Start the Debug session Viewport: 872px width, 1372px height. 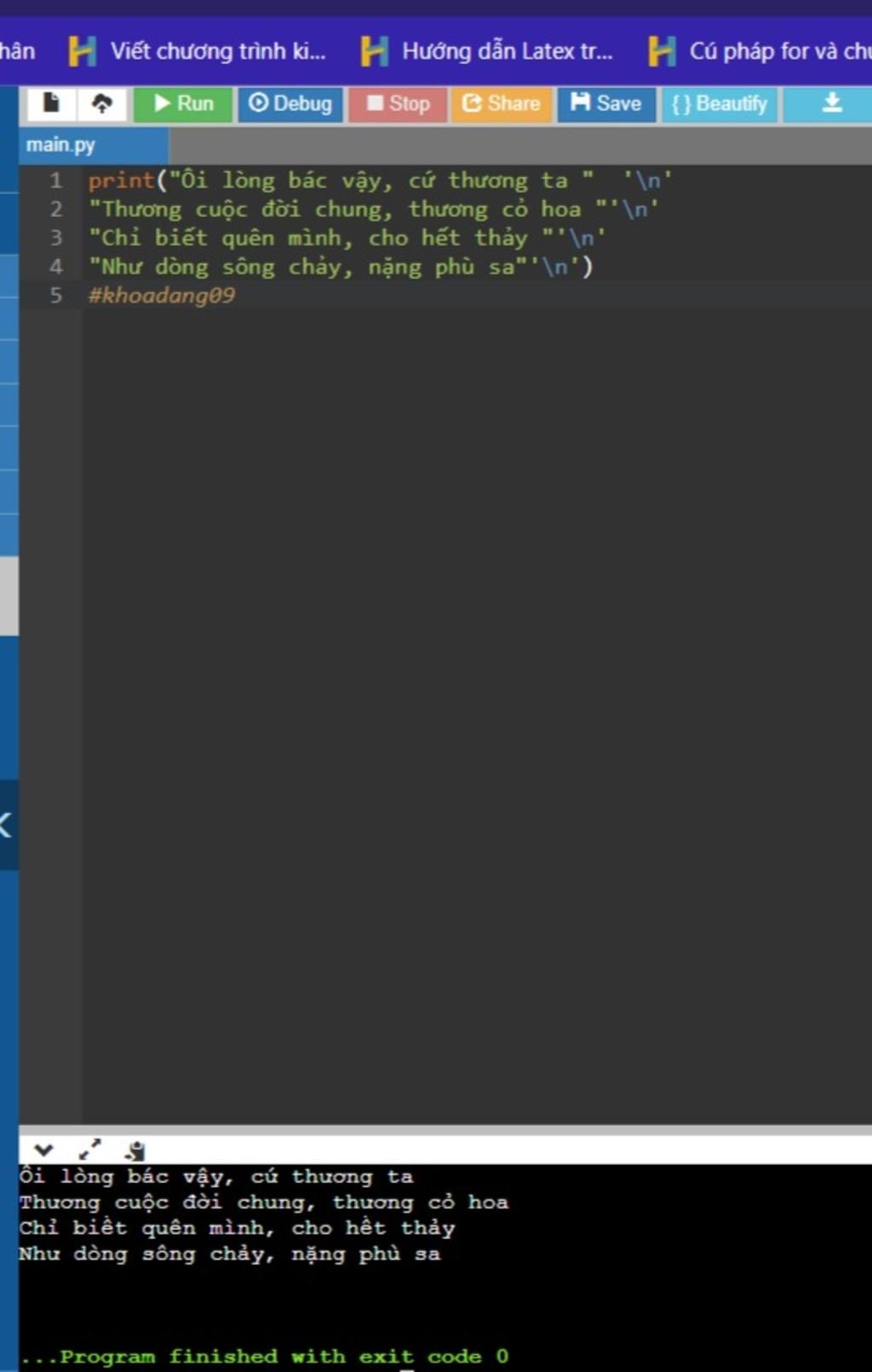pos(290,104)
